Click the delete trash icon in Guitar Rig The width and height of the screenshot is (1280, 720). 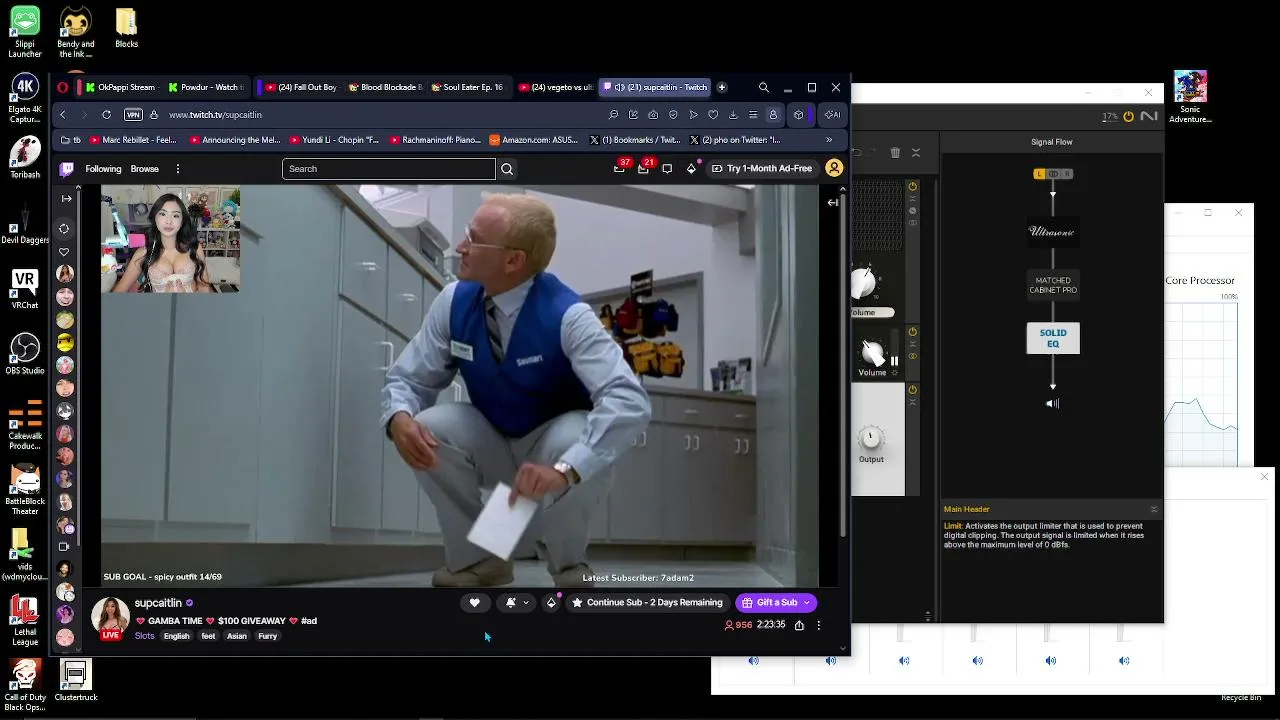pyautogui.click(x=895, y=153)
